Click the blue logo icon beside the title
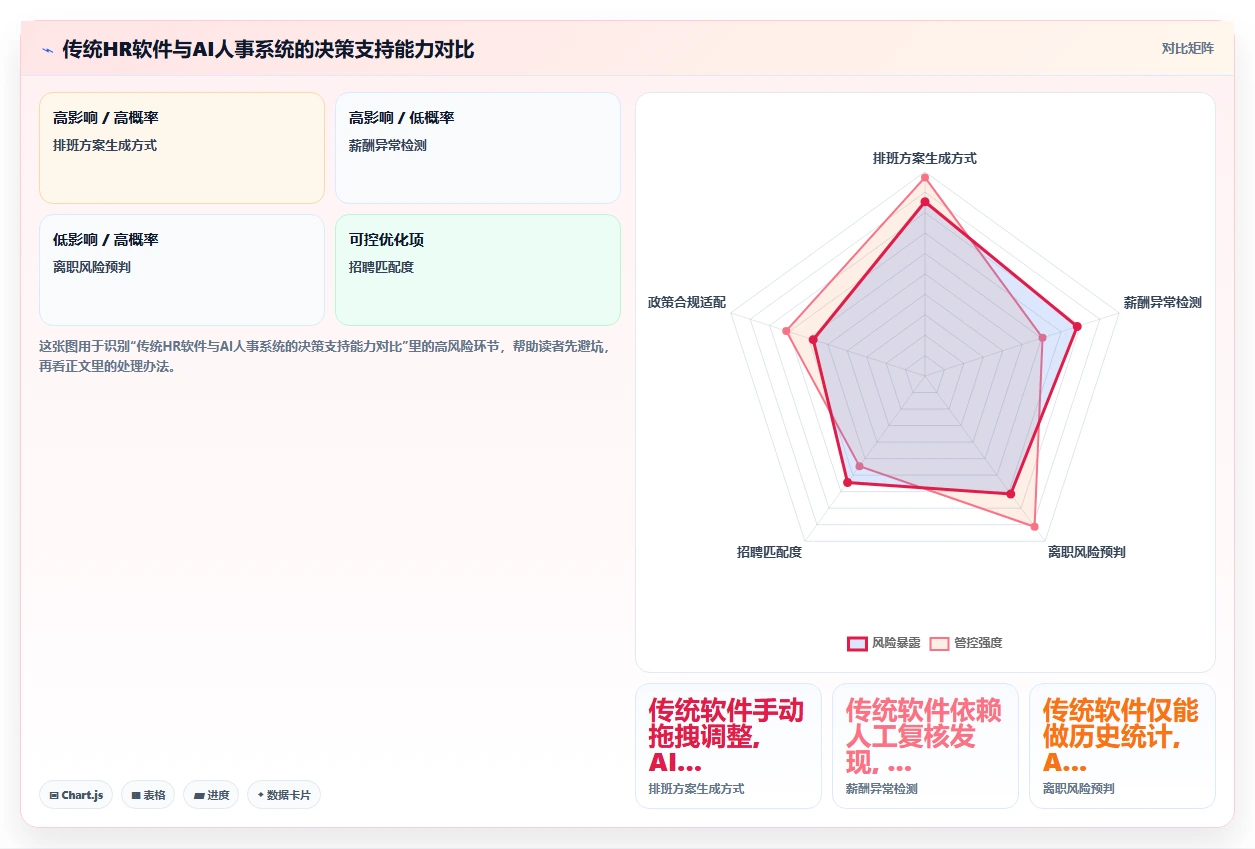Screen dimensions: 1255x849 [48, 49]
